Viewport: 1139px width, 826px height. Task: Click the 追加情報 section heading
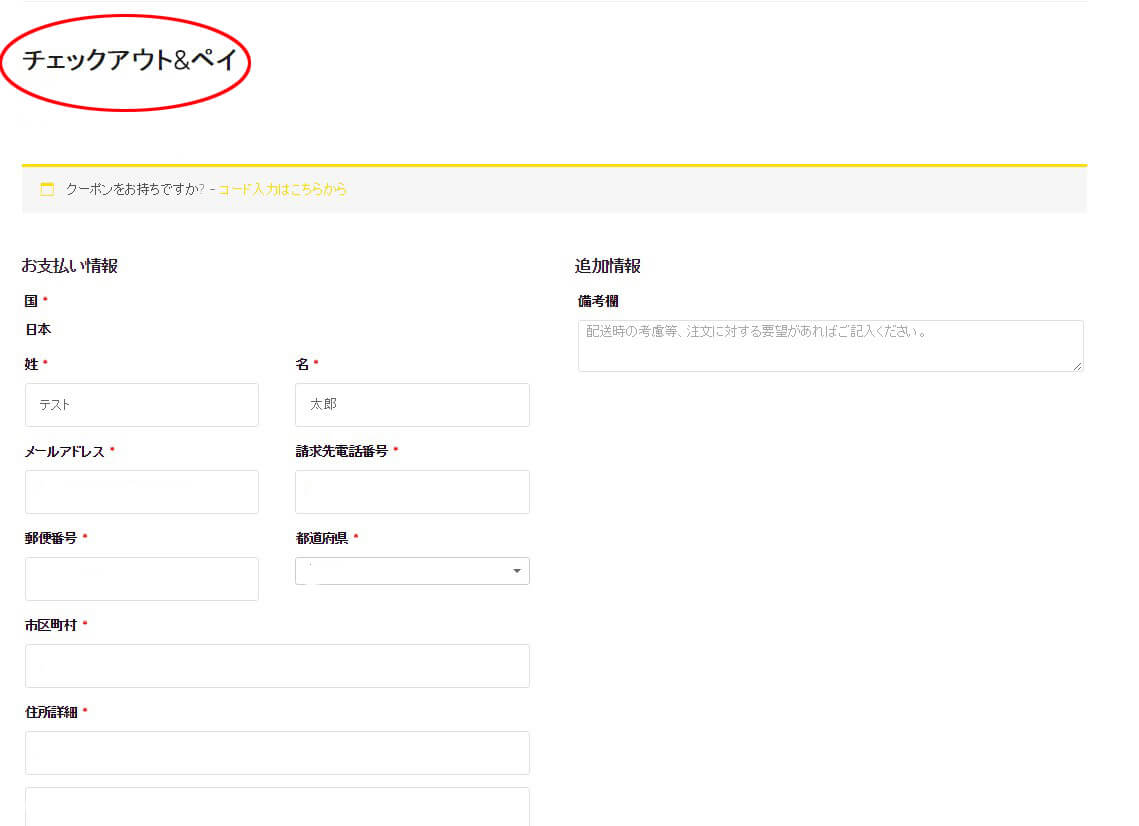(607, 266)
